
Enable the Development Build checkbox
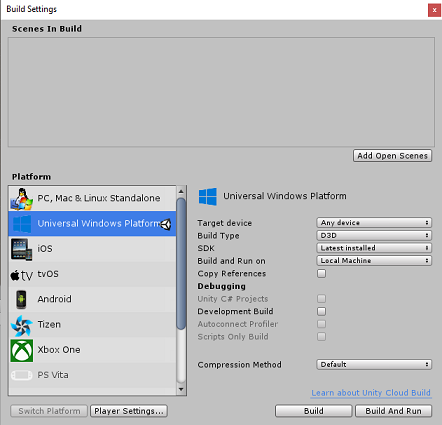pos(322,311)
